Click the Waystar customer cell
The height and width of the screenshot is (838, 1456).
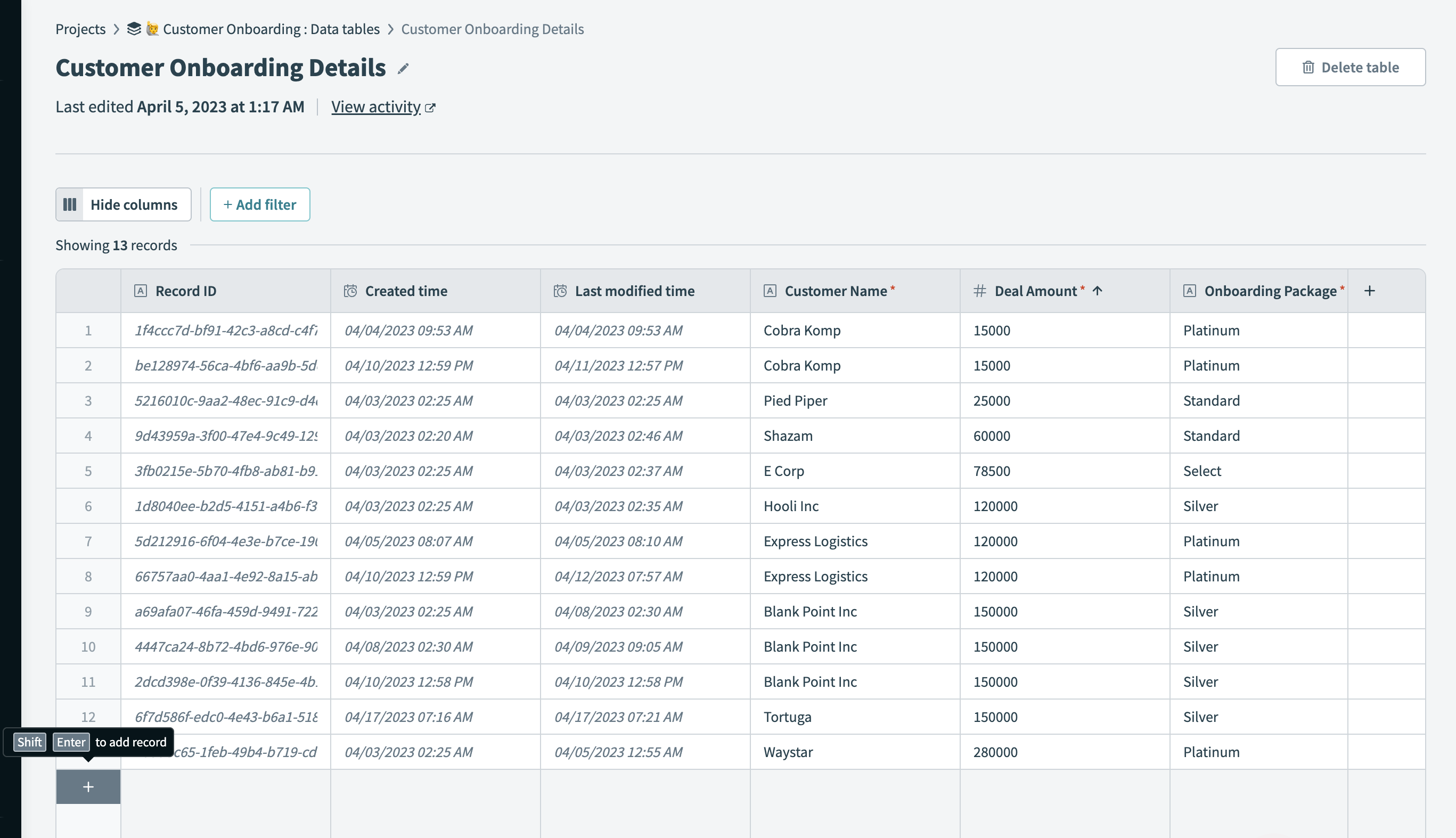coord(855,752)
